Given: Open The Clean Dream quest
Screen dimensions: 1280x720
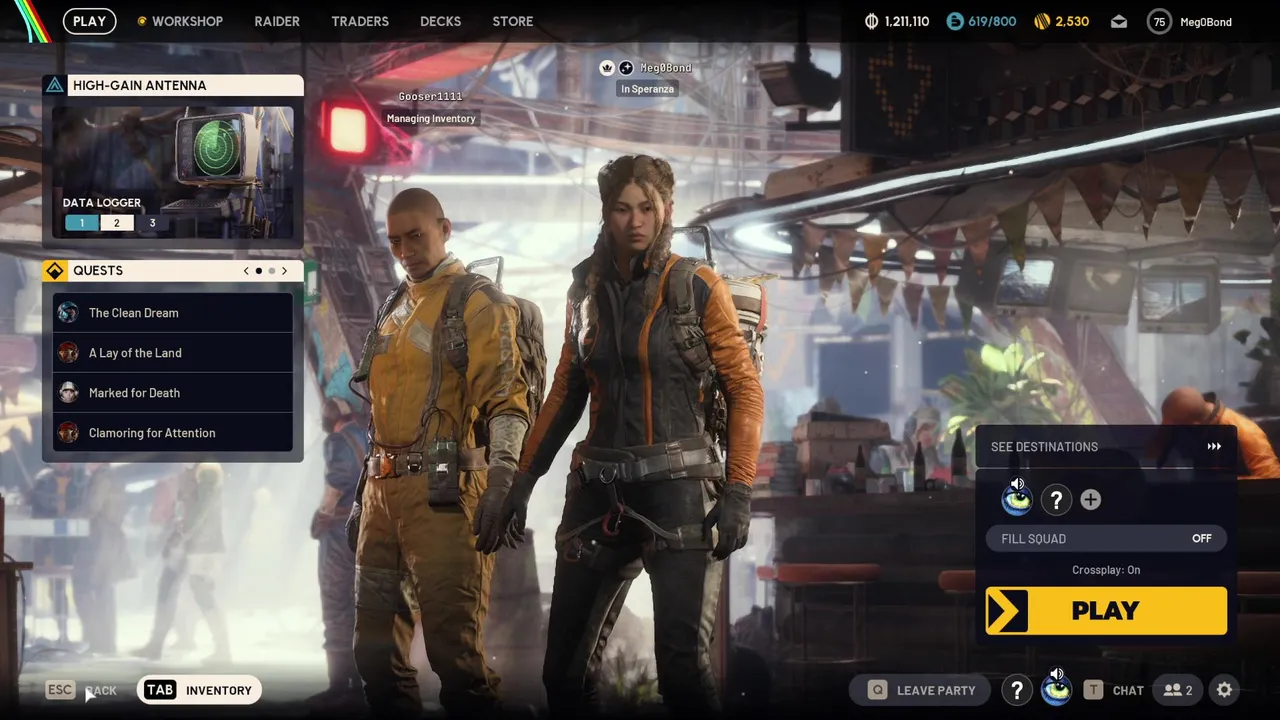Looking at the screenshot, I should (173, 313).
